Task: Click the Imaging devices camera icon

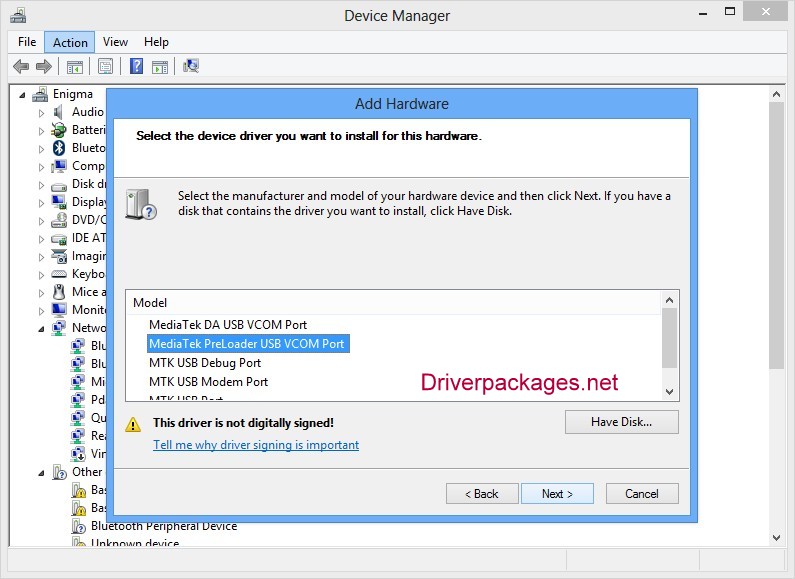Action: click(x=59, y=256)
